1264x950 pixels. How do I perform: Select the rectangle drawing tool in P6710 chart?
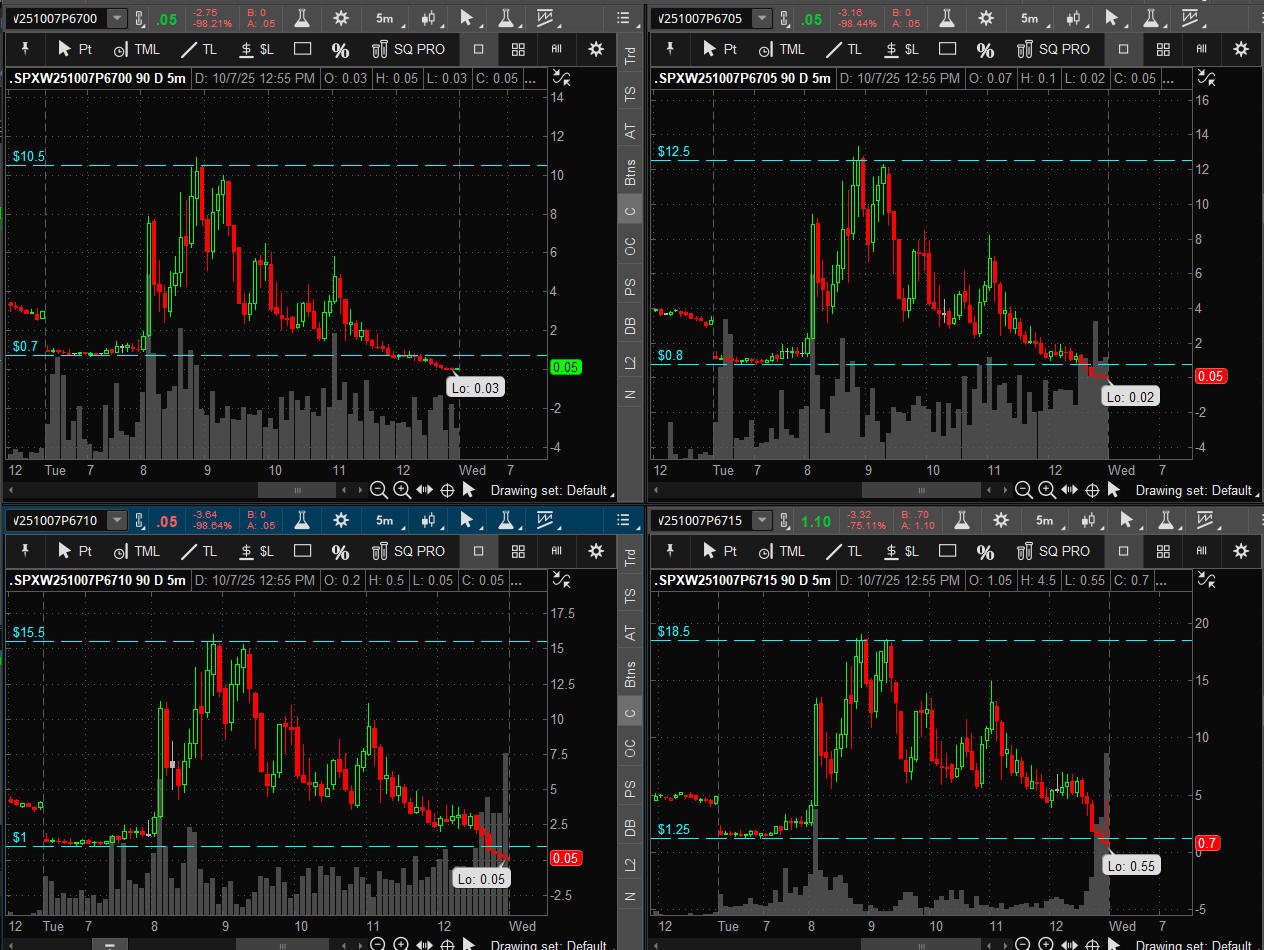(x=302, y=551)
